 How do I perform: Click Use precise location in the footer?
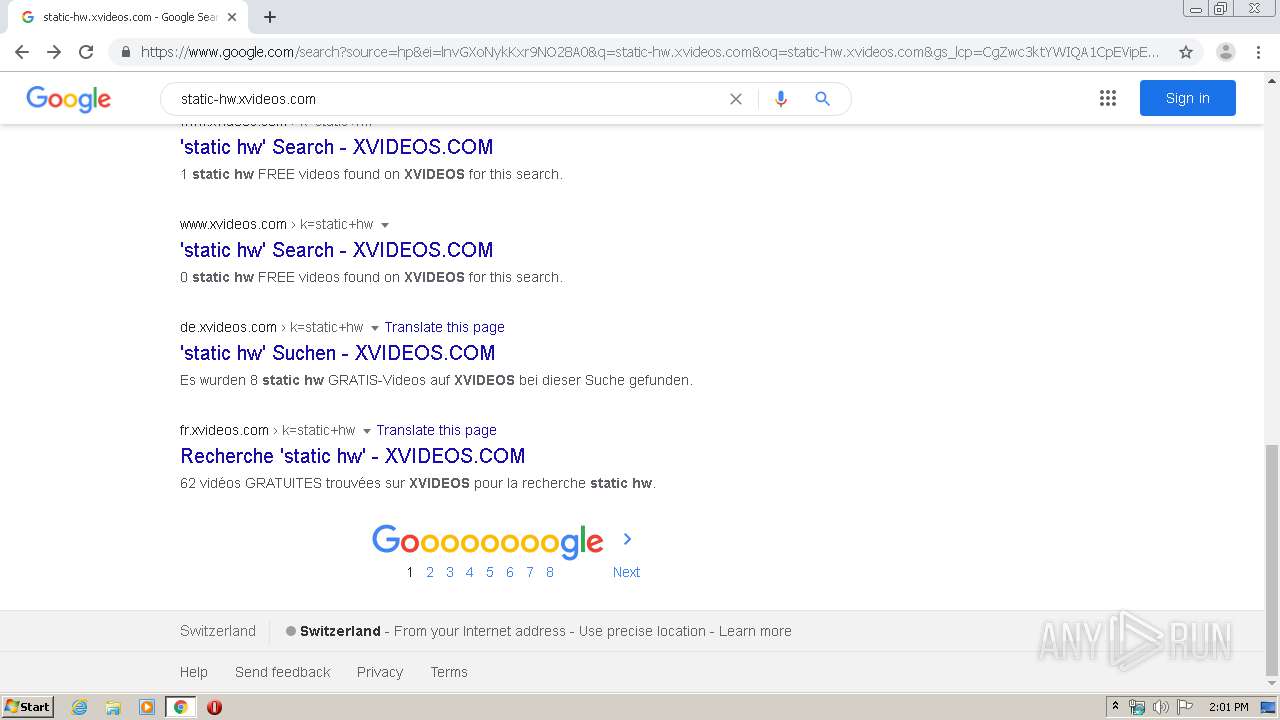[x=642, y=631]
